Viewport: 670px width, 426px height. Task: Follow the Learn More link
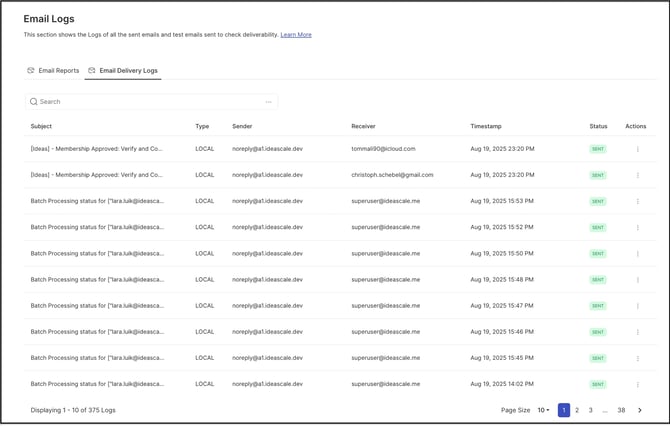click(x=296, y=35)
